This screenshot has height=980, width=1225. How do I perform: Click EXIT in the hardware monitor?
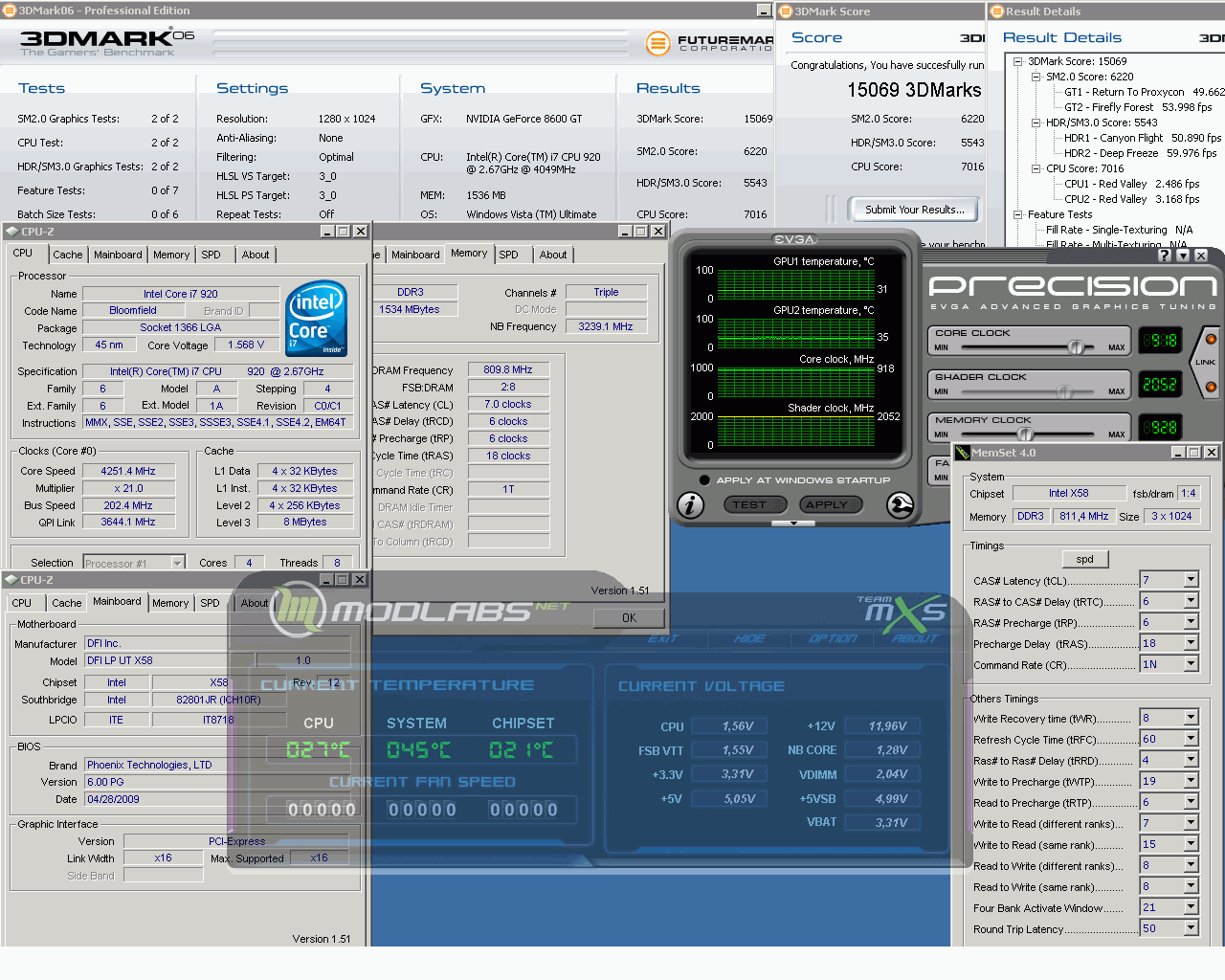point(662,638)
